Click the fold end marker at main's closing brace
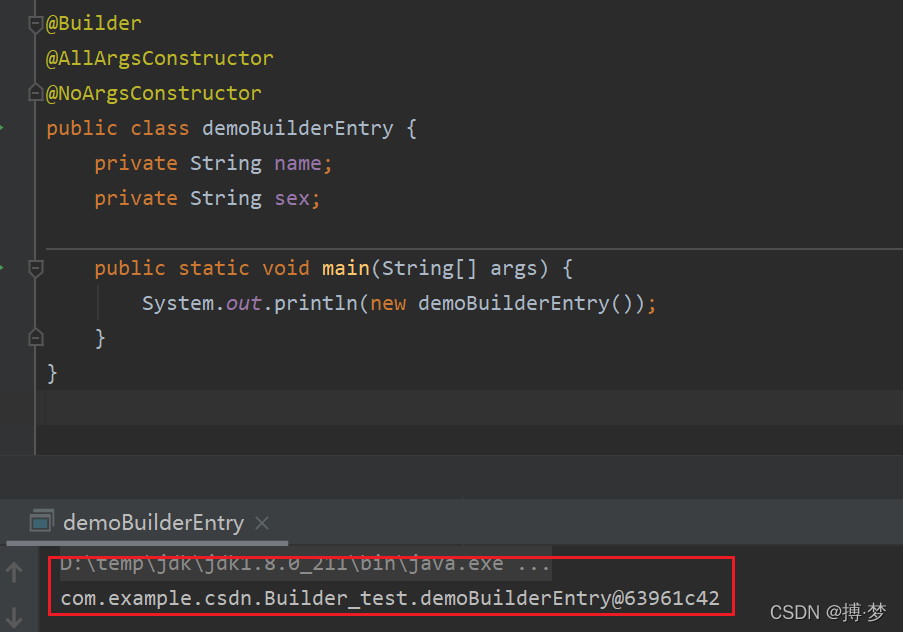Viewport: 903px width, 632px height. pos(36,338)
